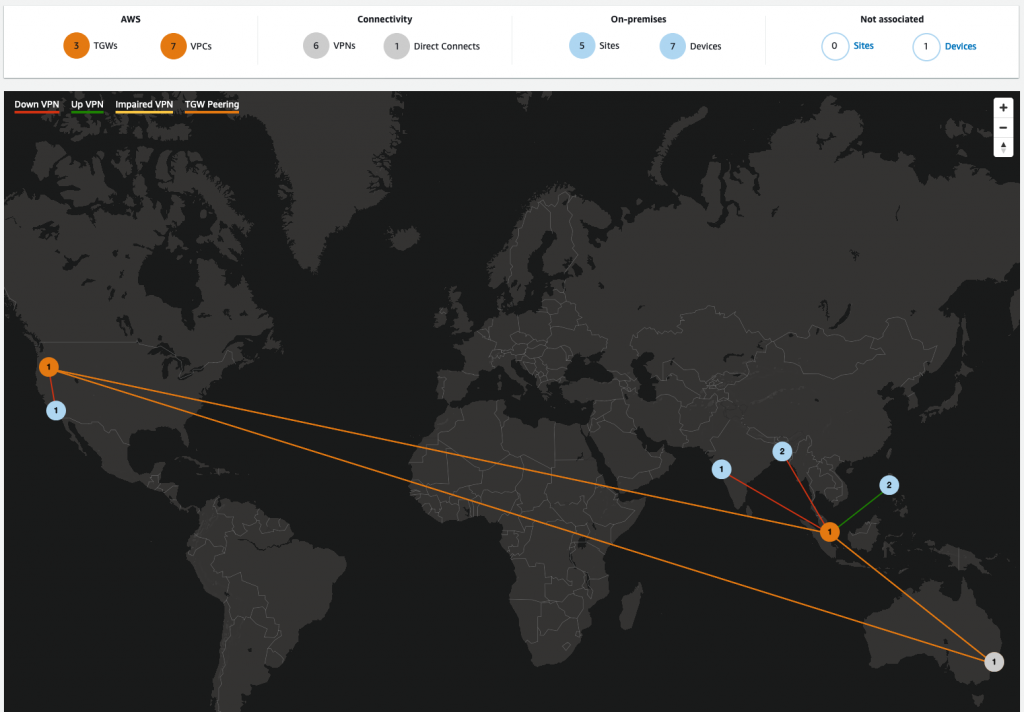This screenshot has height=712, width=1024.
Task: Click the Direct Connects count circle
Action: coord(396,46)
